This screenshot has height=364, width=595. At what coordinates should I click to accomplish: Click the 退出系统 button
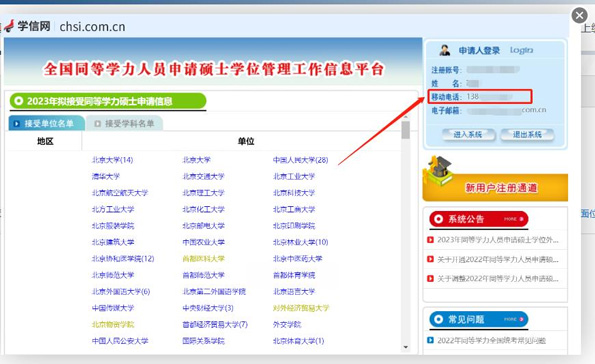pyautogui.click(x=527, y=134)
